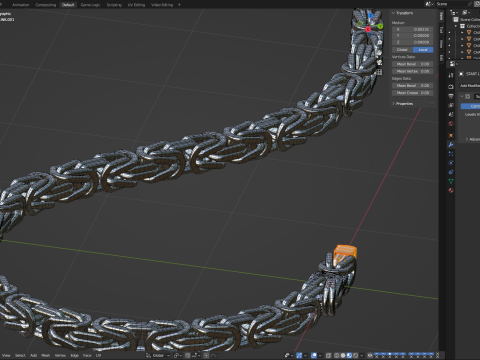This screenshot has width=480, height=360.
Task: Click the pin icon beside Scene field
Action: pyautogui.click(x=470, y=4)
